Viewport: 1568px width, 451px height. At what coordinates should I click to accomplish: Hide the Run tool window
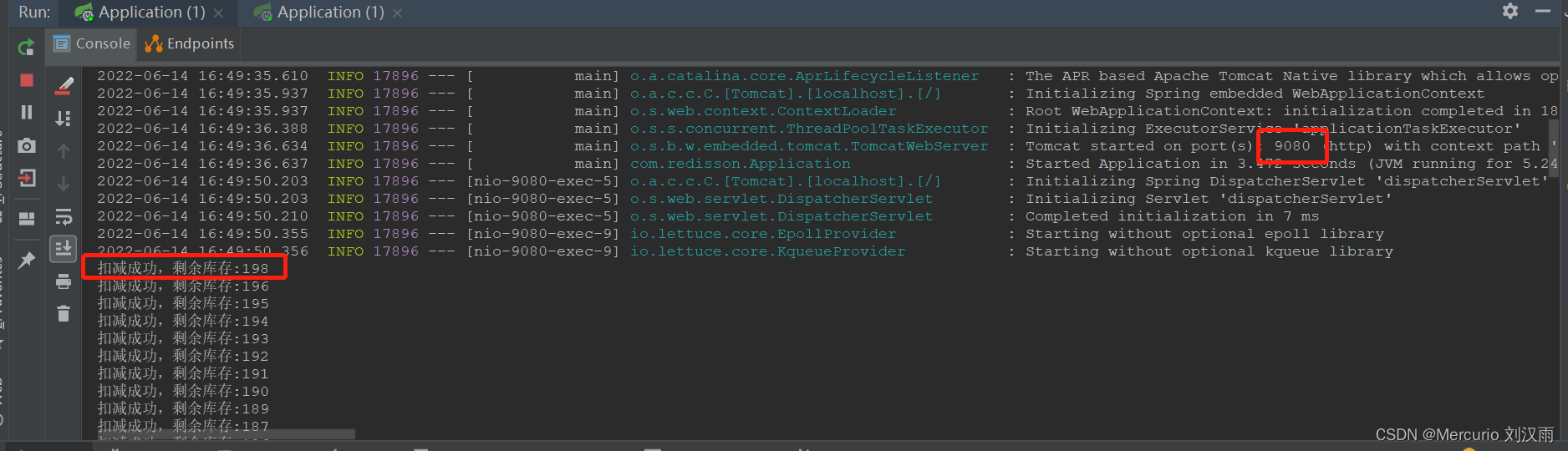(x=1543, y=11)
